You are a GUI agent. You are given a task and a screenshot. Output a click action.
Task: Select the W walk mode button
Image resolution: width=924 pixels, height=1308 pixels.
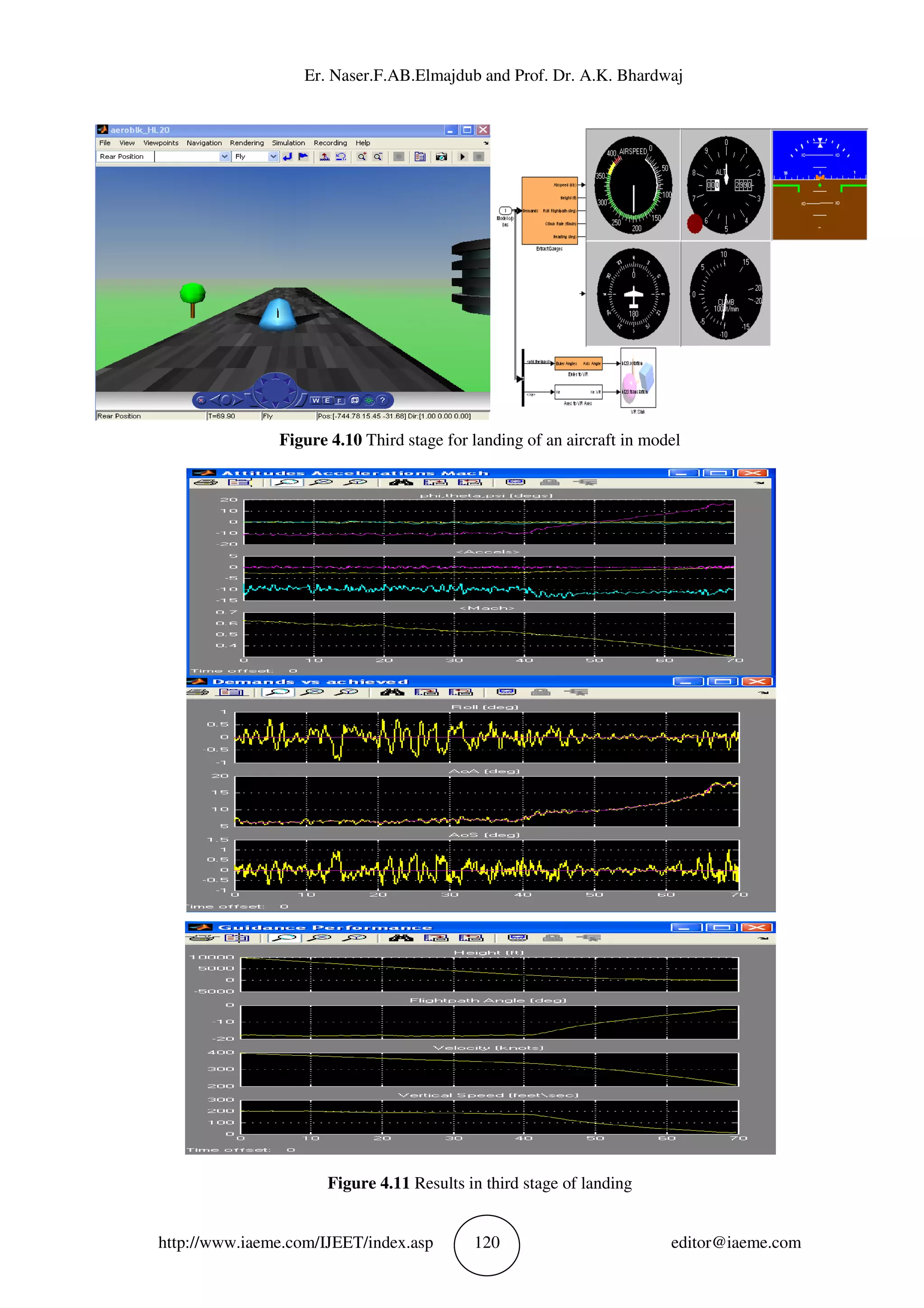(x=315, y=400)
